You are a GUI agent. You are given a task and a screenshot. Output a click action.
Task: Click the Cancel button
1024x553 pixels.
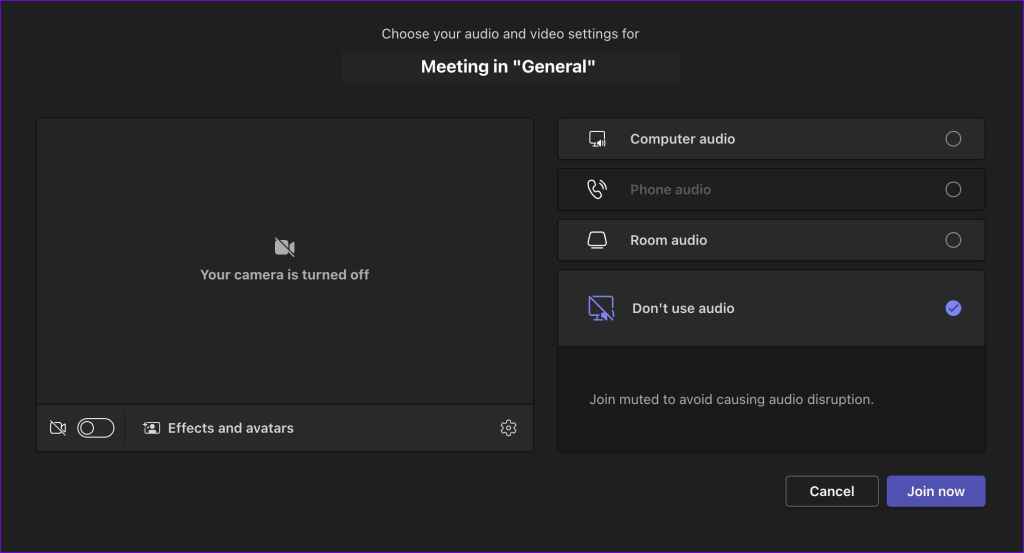831,491
